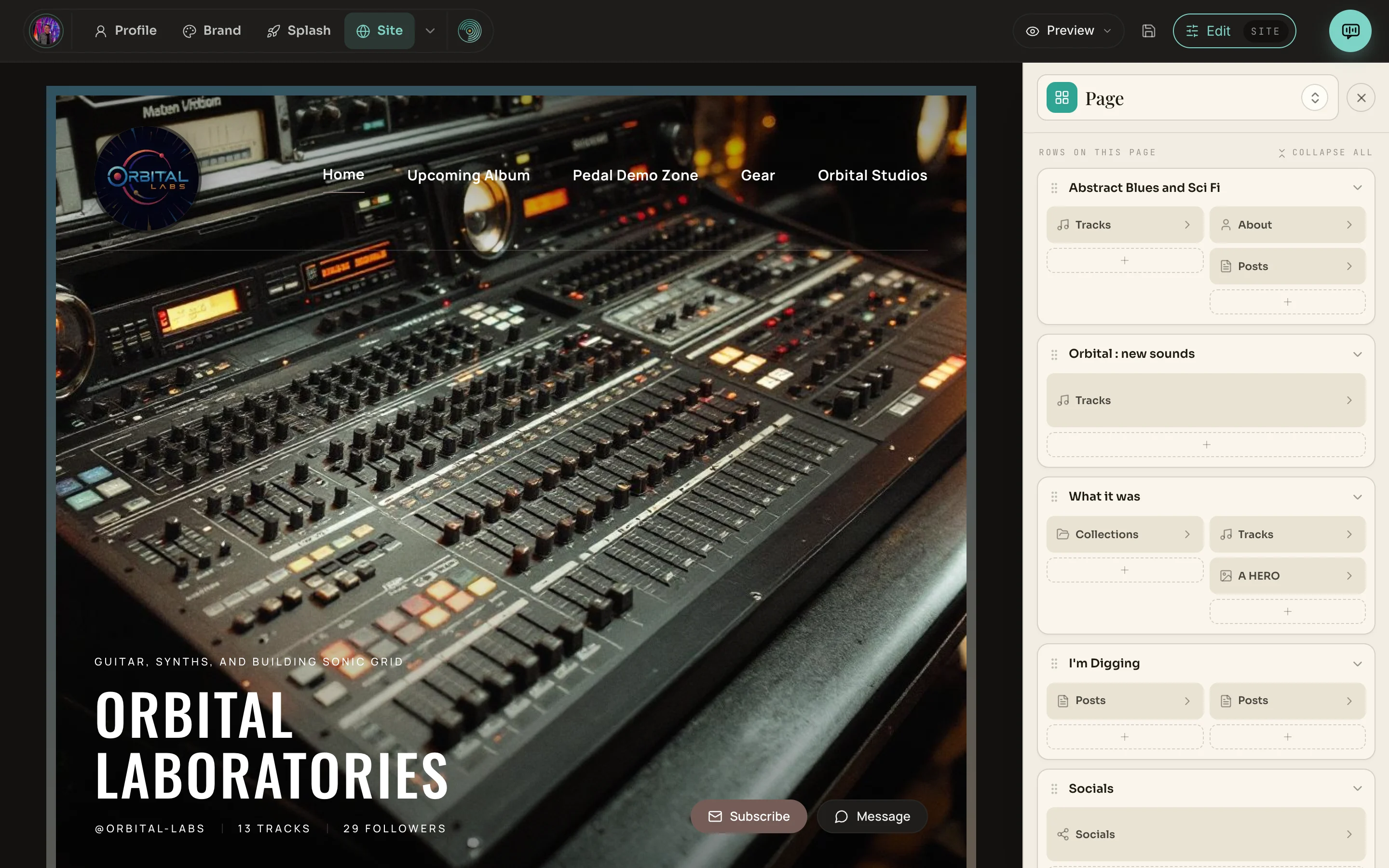Click the ORBITAL LABORATORIES heading
Image resolution: width=1389 pixels, height=868 pixels.
coord(272,745)
